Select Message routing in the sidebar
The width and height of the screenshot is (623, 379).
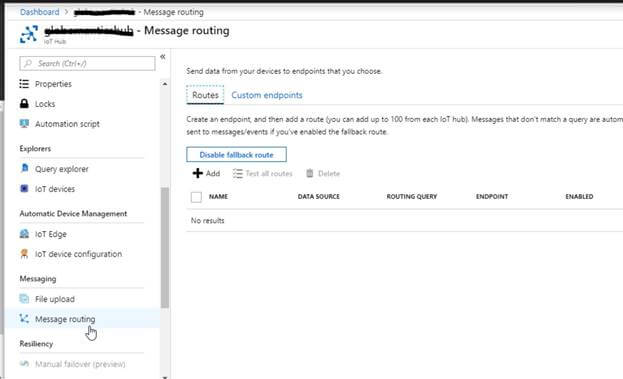81,319
